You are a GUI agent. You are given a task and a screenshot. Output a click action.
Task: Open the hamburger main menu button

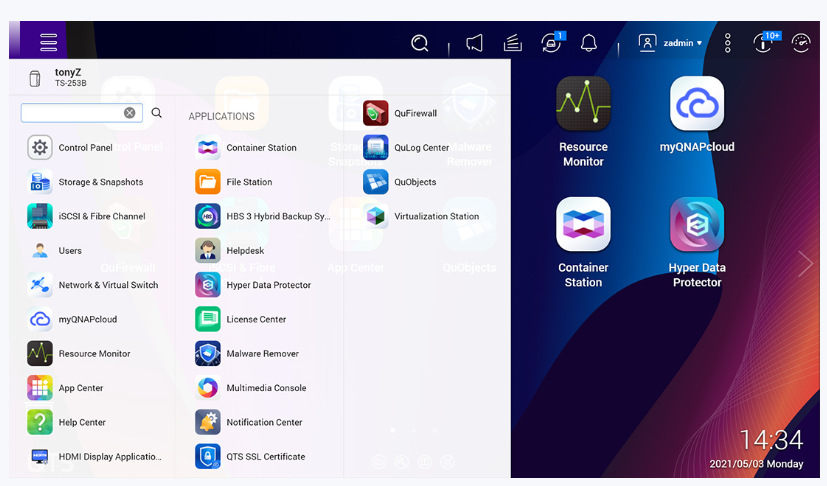point(48,42)
